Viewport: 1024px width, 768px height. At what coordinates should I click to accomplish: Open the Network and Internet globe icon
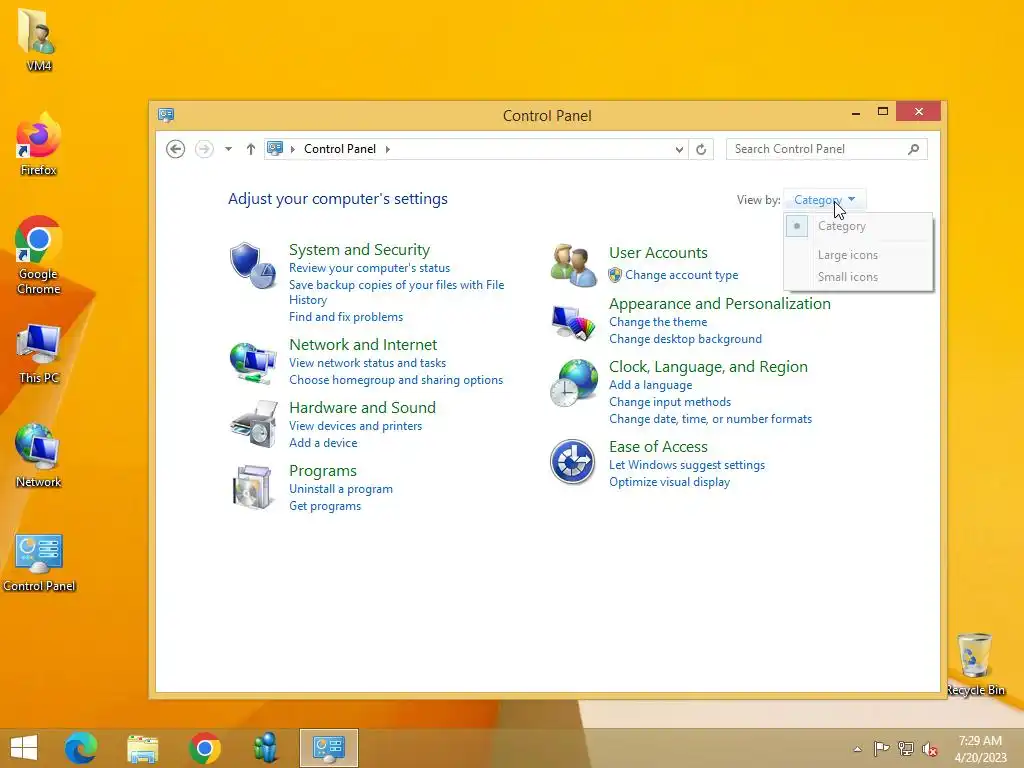click(253, 362)
